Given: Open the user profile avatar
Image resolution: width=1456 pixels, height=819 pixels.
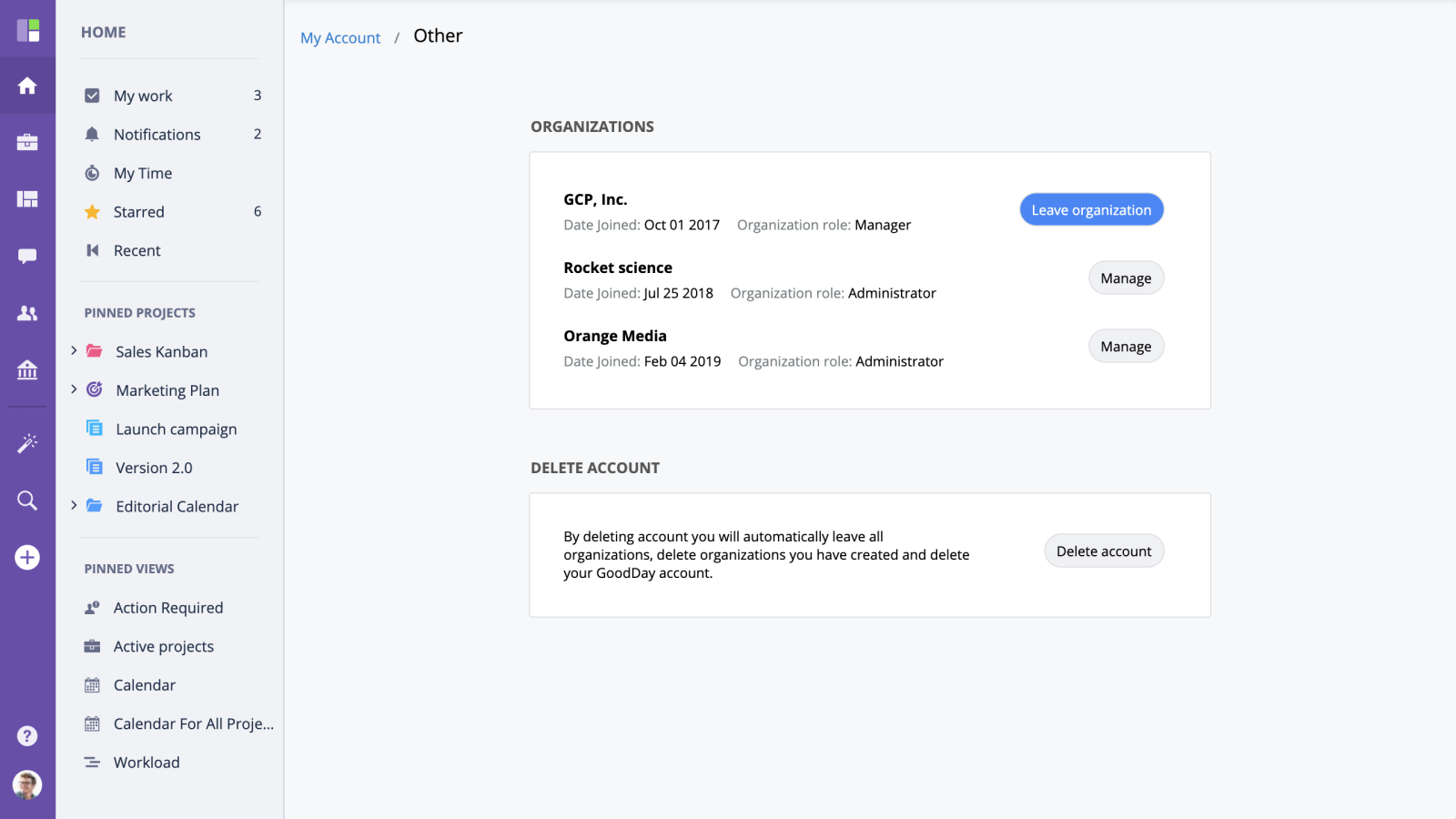Looking at the screenshot, I should coord(27,784).
